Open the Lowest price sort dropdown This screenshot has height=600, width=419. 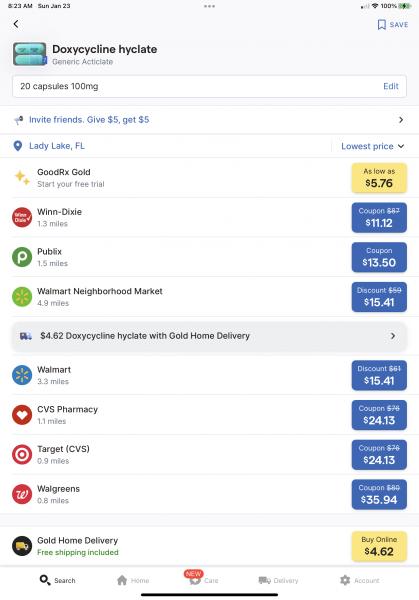373,146
